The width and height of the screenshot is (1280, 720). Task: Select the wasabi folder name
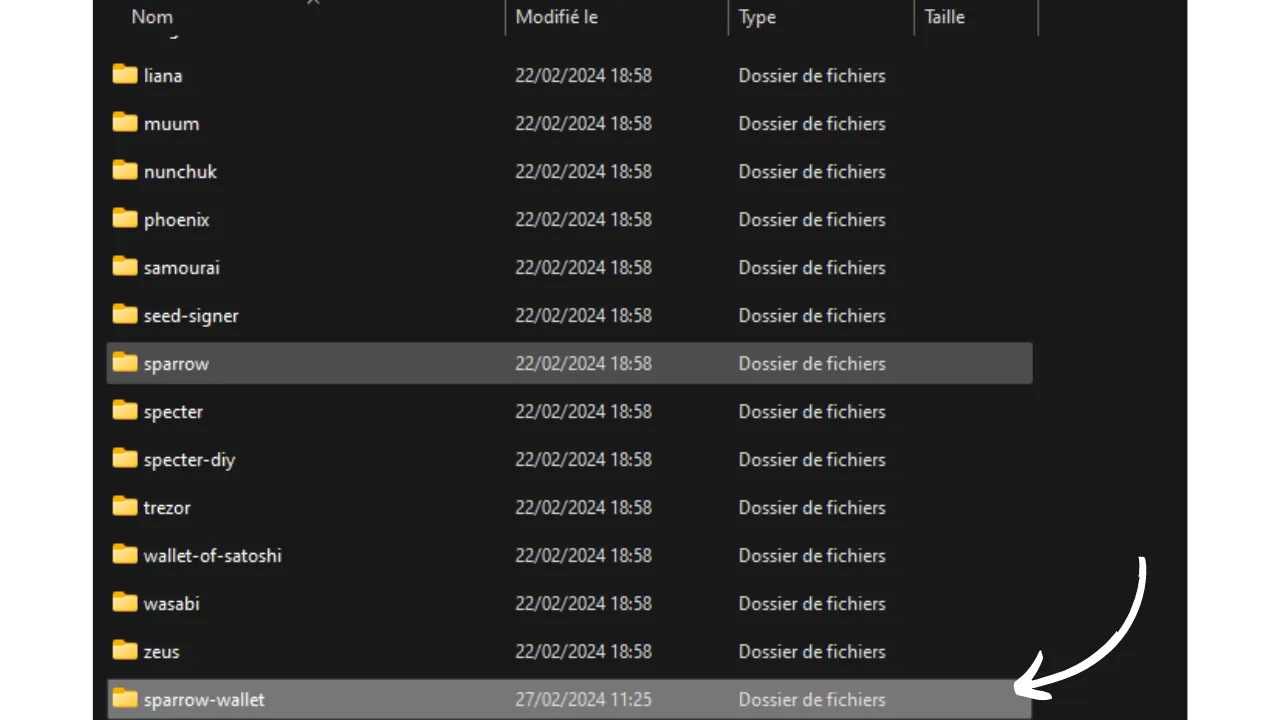coord(171,604)
